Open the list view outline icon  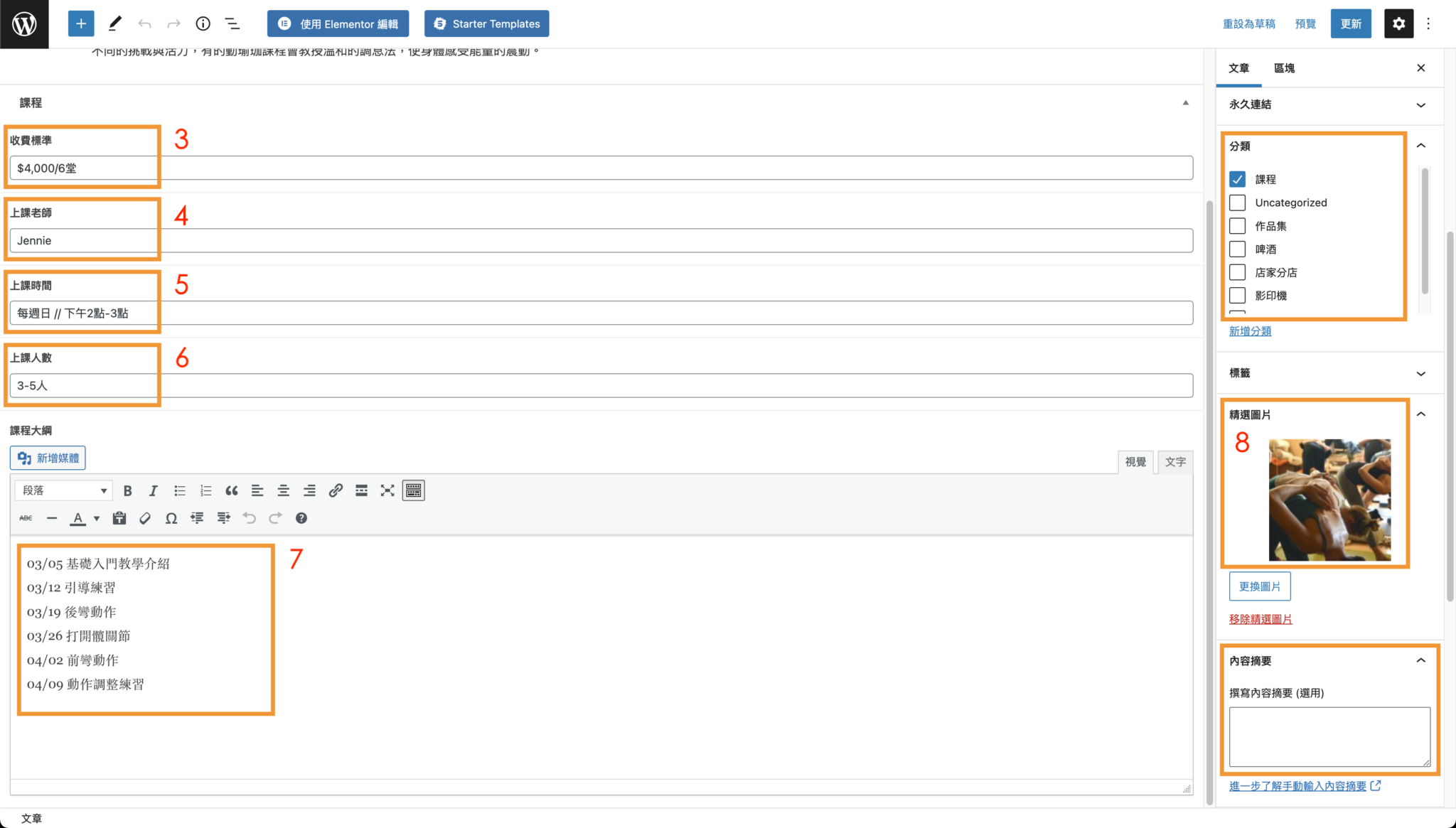pos(232,23)
